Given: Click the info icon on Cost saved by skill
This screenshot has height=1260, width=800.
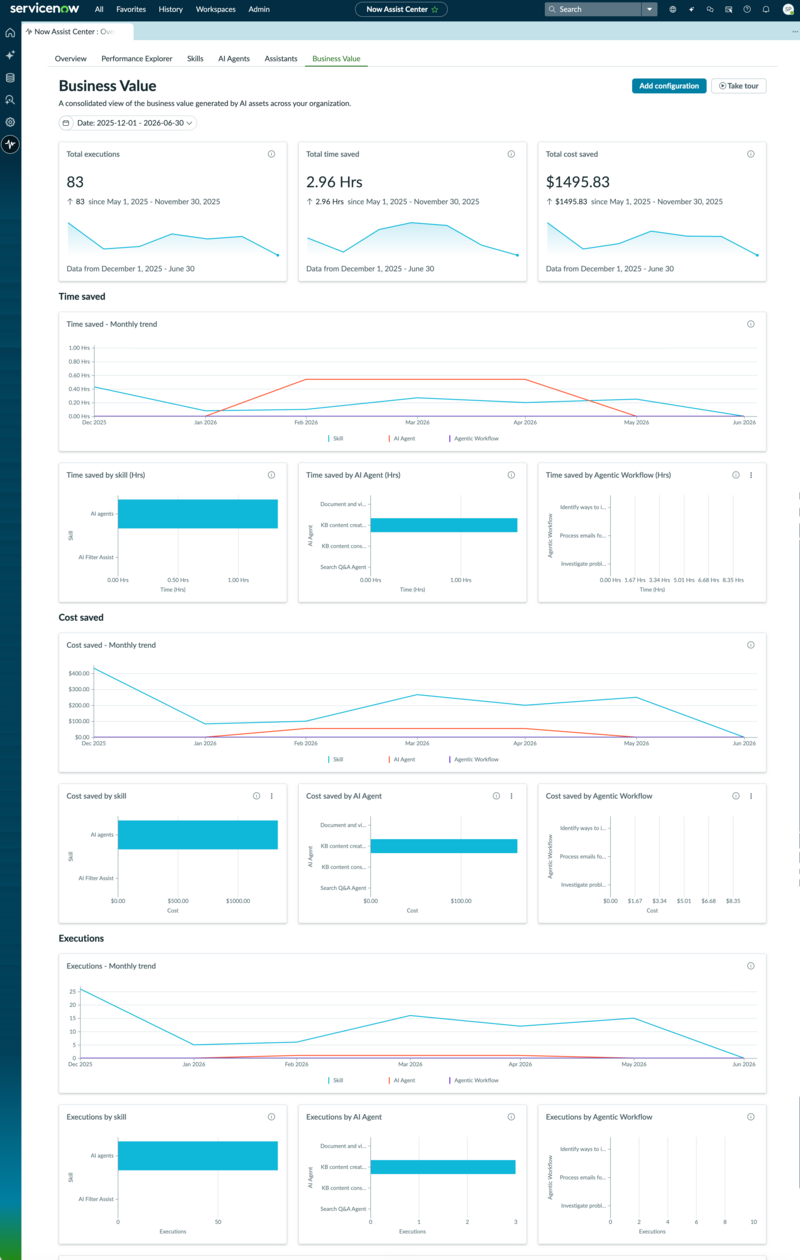Looking at the screenshot, I should pyautogui.click(x=256, y=796).
